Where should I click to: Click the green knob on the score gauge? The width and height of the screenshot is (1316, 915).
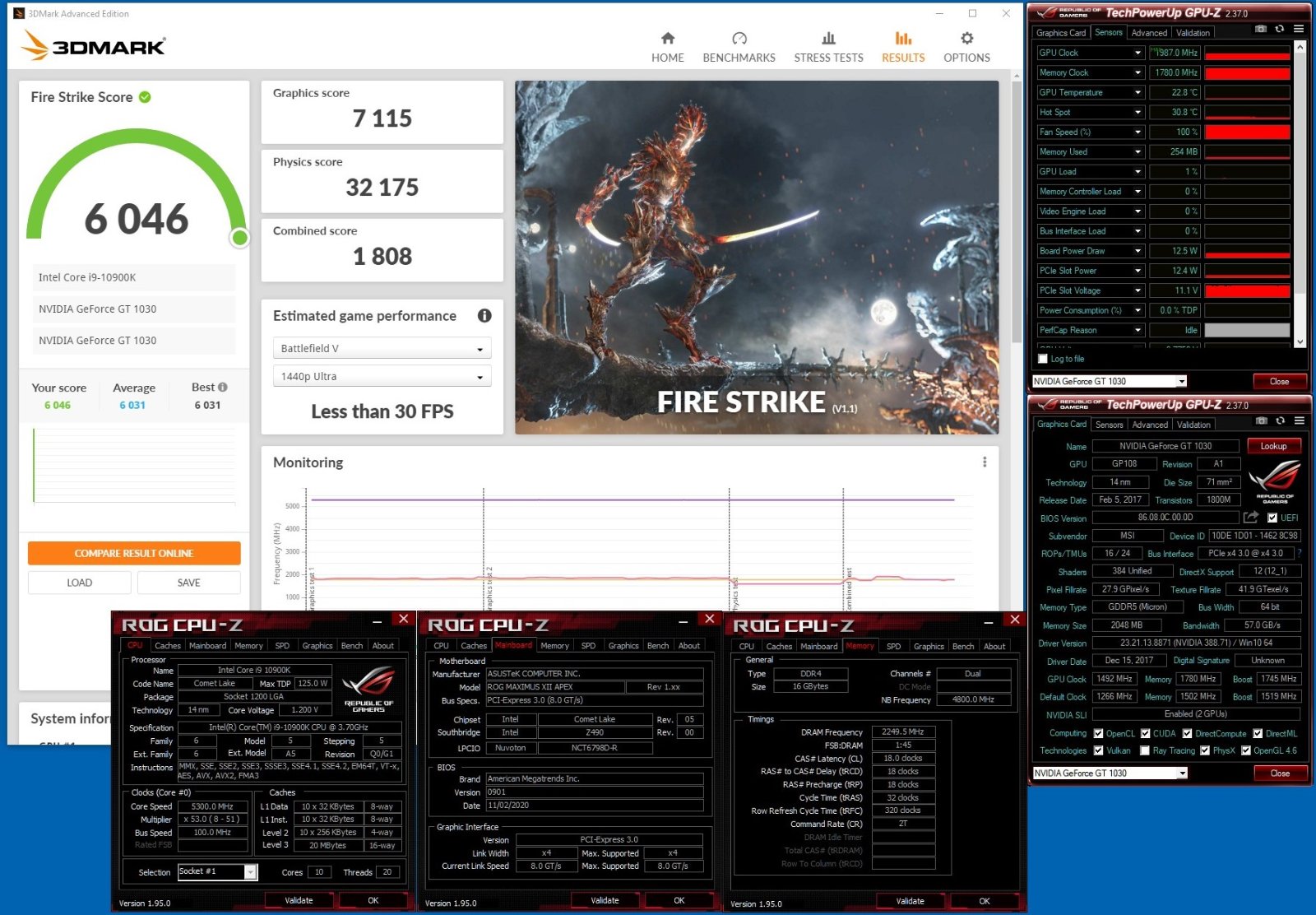pyautogui.click(x=239, y=238)
